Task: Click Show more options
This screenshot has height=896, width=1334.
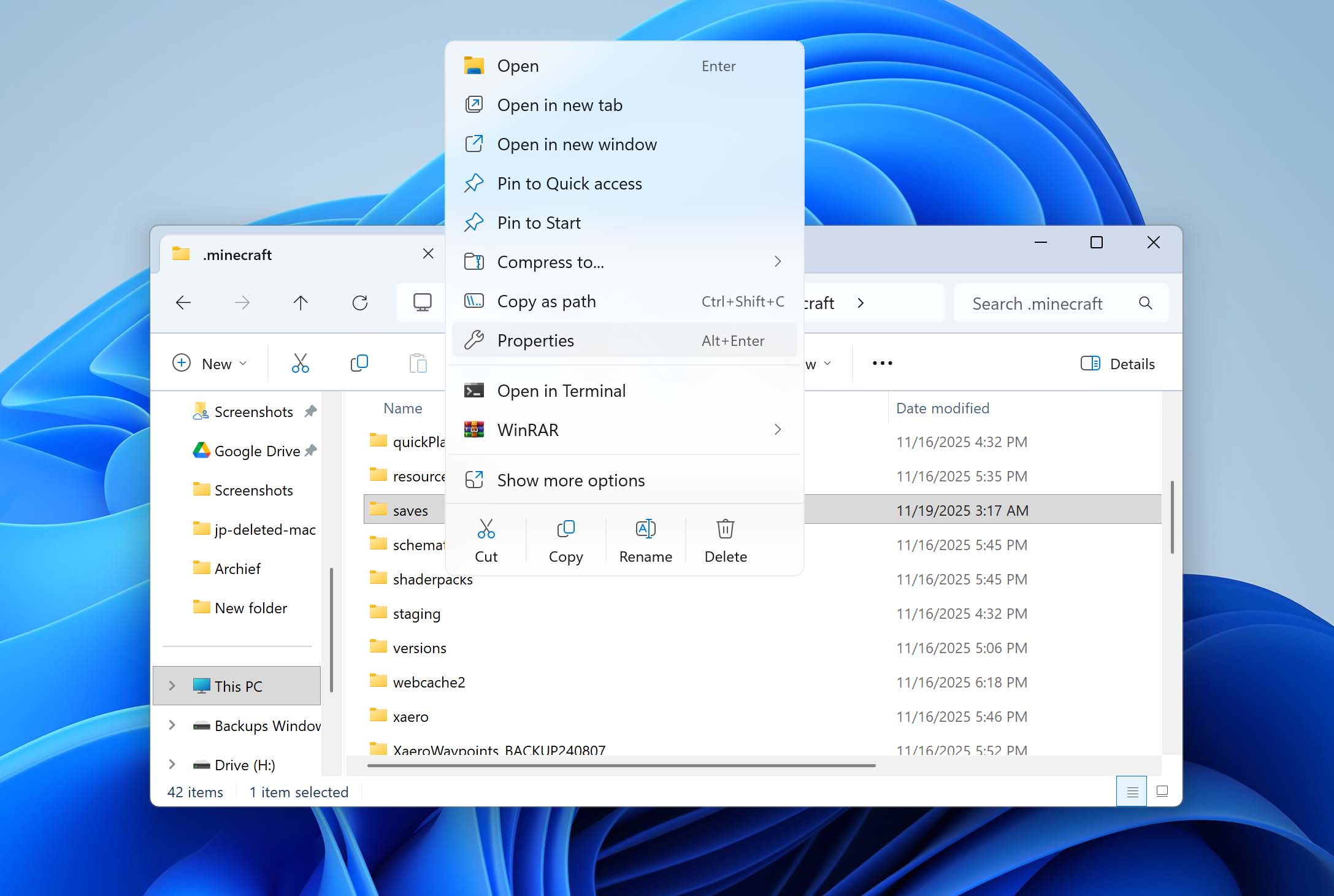Action: [624, 480]
